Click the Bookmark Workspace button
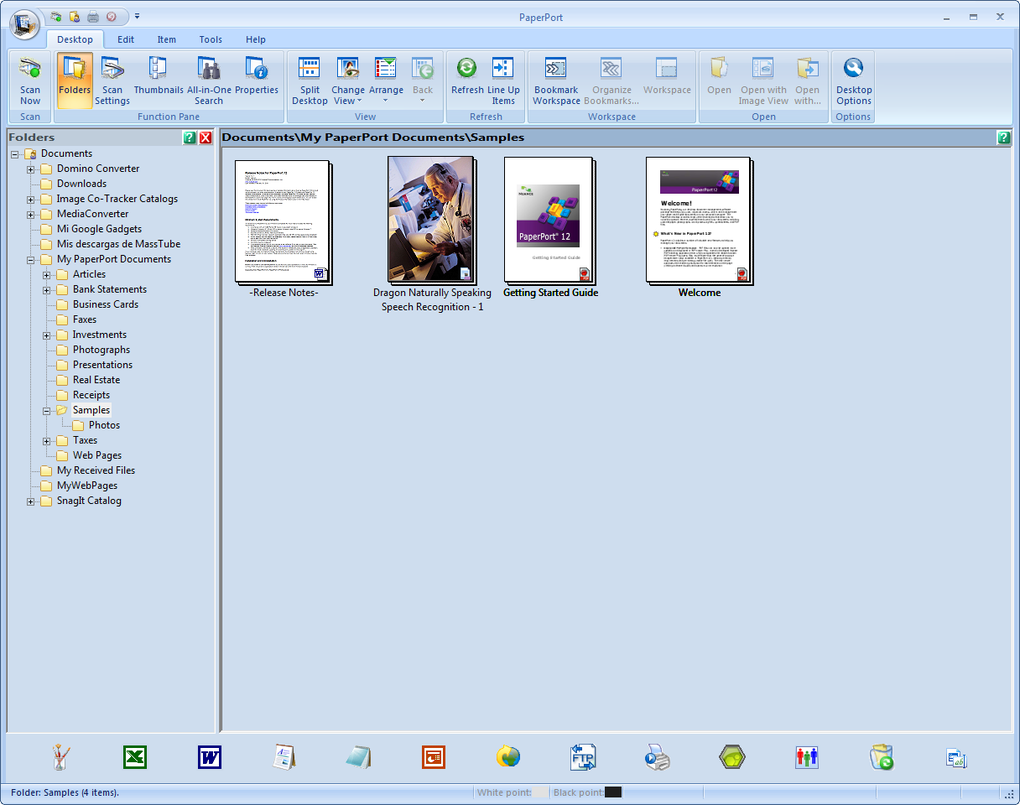Image resolution: width=1020 pixels, height=805 pixels. pyautogui.click(x=556, y=81)
